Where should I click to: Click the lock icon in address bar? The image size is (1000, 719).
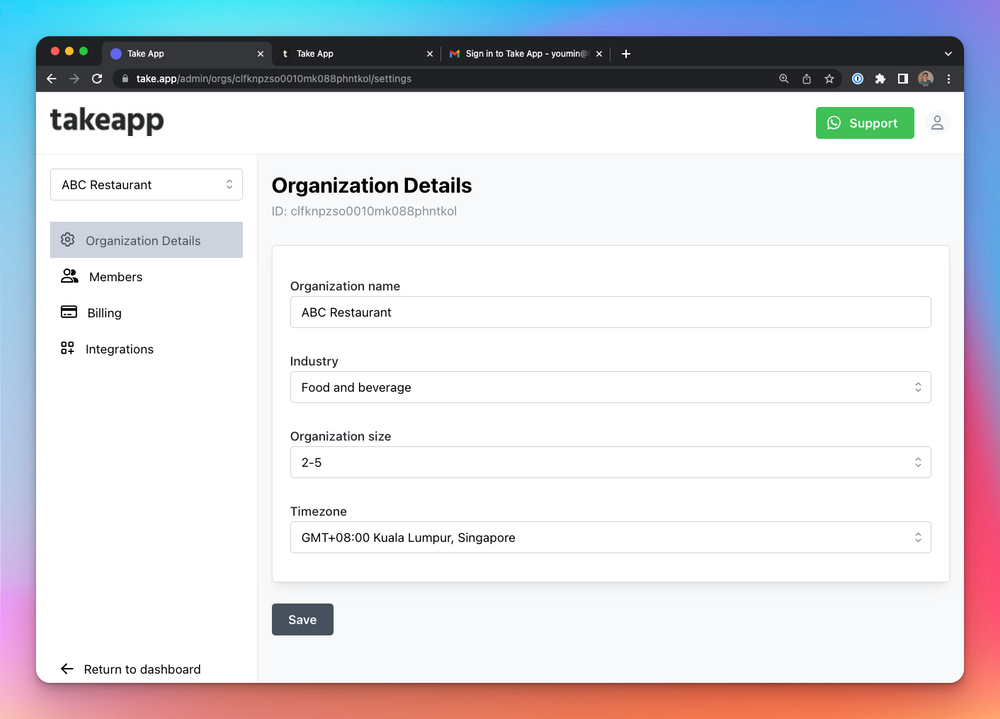point(125,78)
